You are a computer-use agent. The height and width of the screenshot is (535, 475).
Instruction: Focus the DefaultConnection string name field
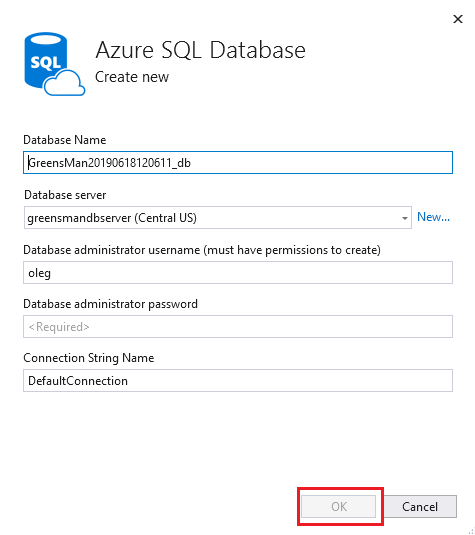238,380
